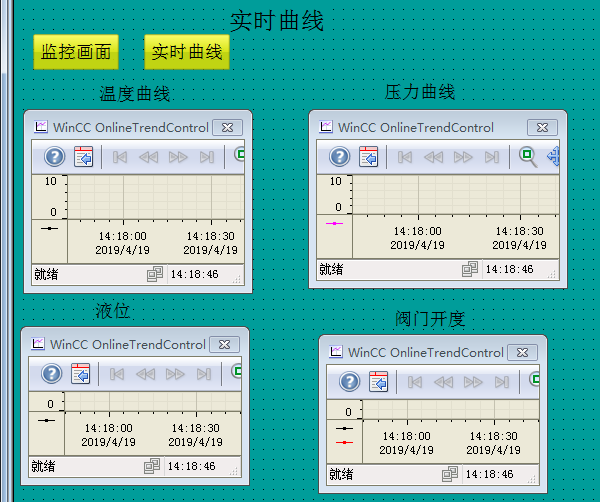The width and height of the screenshot is (600, 502).
Task: Go to next record in 温度曲线 control
Action: click(178, 157)
